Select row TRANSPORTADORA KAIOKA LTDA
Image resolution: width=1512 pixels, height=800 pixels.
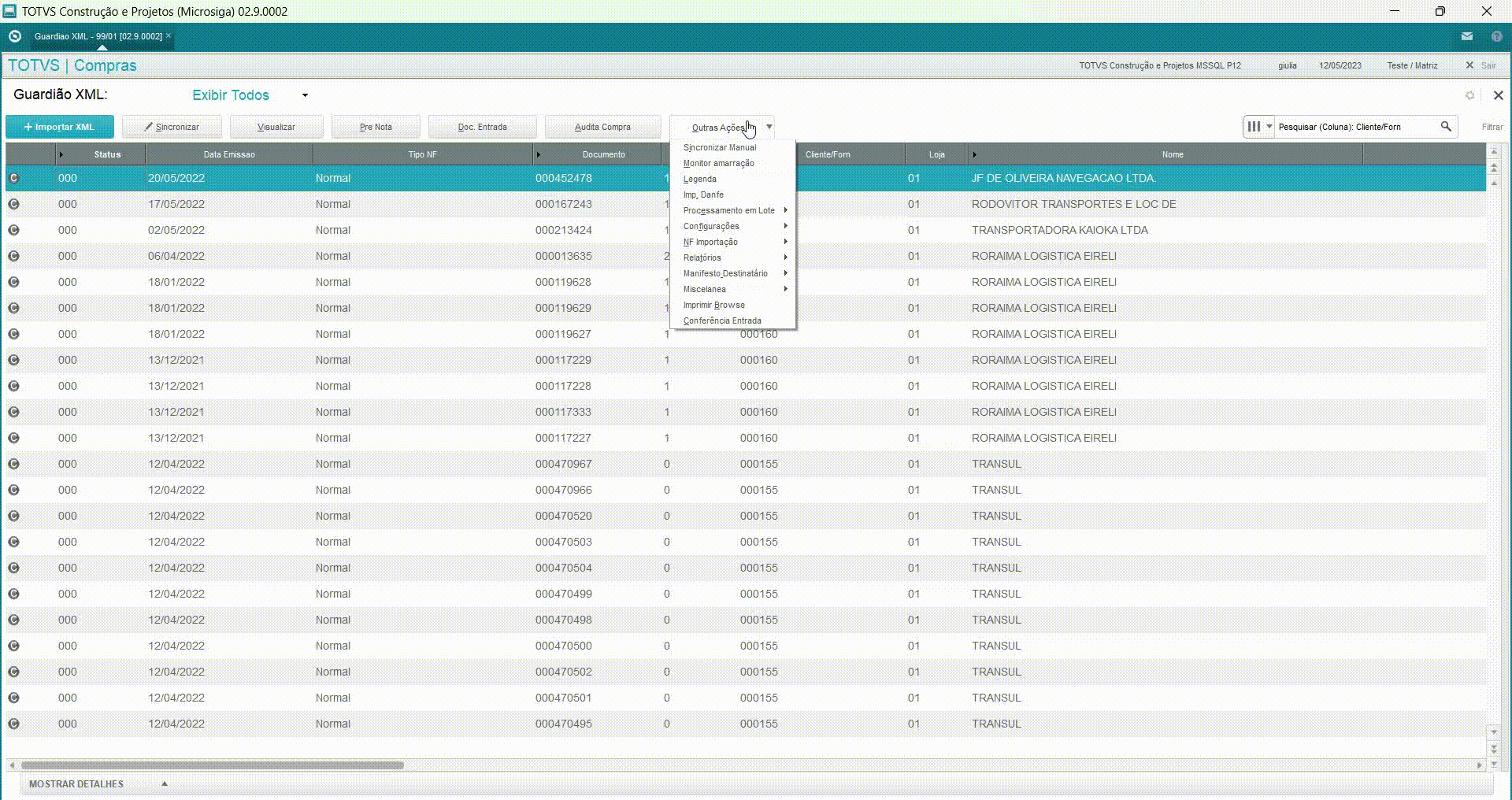(746, 230)
